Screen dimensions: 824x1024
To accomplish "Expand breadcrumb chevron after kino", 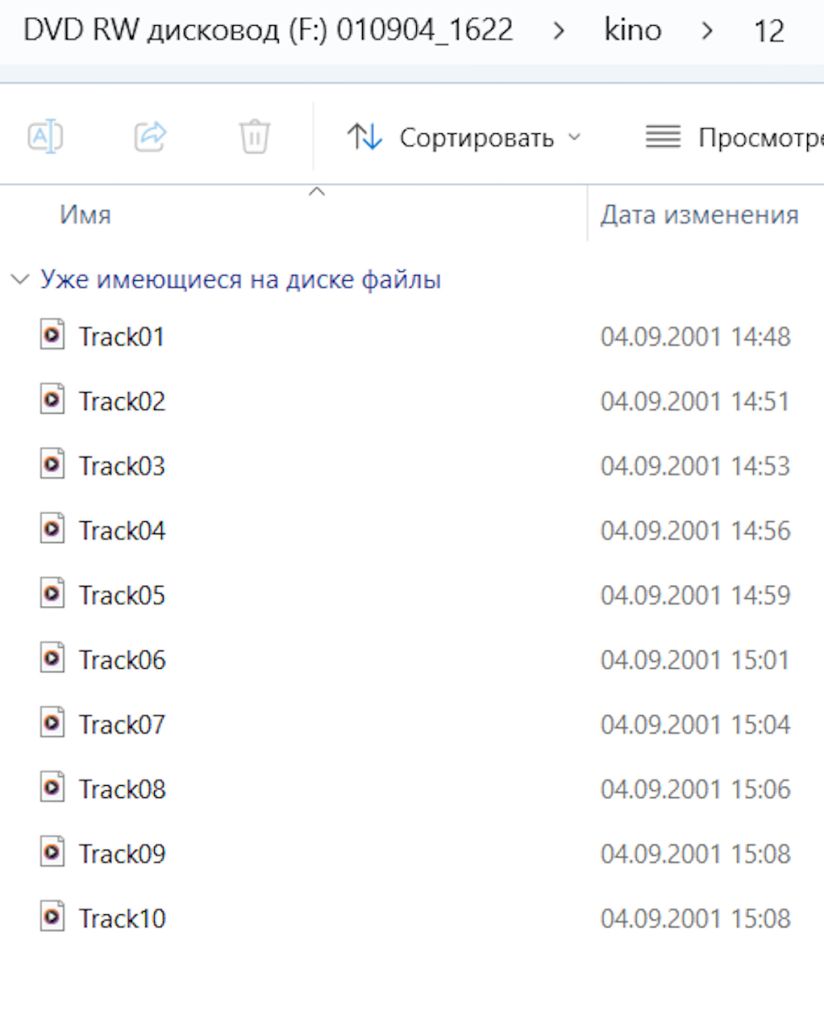I will [x=706, y=30].
